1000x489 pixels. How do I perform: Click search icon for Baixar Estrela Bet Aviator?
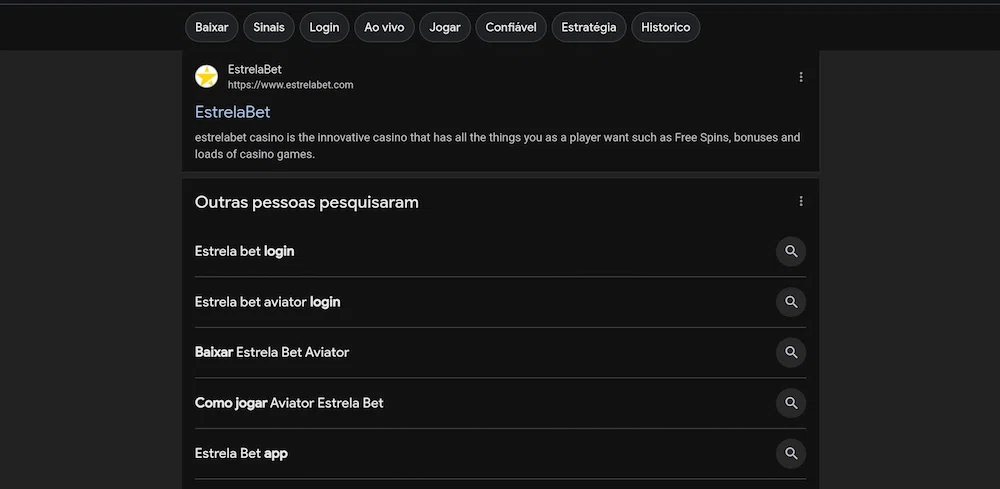pos(791,352)
